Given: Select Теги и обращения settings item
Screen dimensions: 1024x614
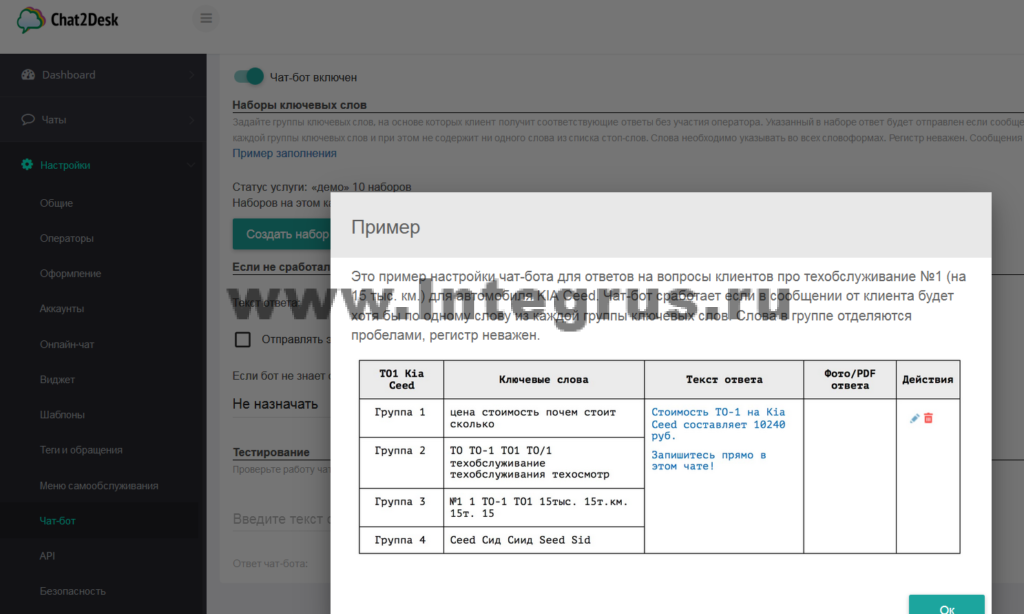Looking at the screenshot, I should pos(81,450).
